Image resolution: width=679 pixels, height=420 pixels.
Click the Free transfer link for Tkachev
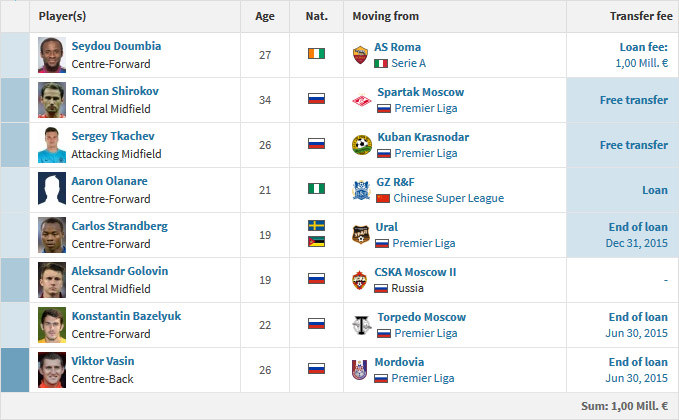click(634, 145)
